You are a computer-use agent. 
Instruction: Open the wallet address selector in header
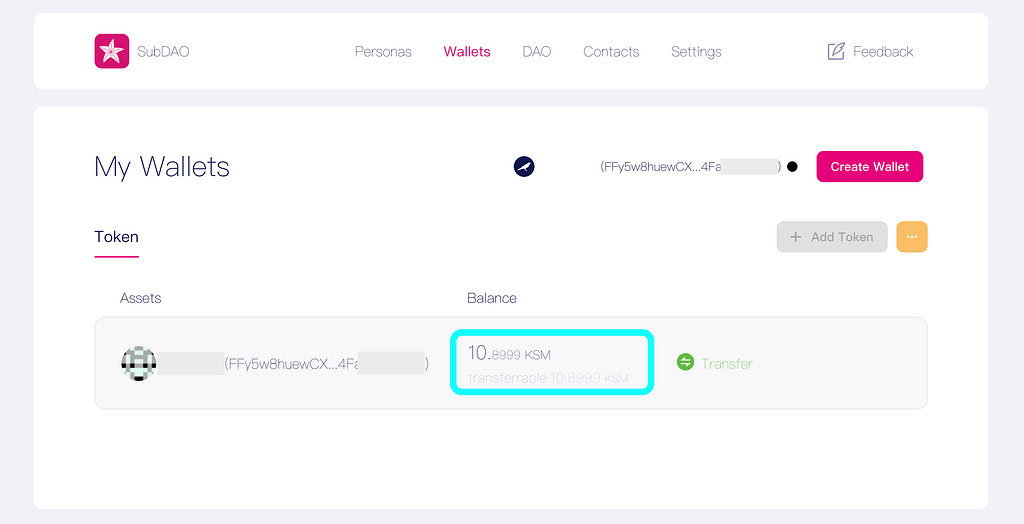pyautogui.click(x=690, y=167)
